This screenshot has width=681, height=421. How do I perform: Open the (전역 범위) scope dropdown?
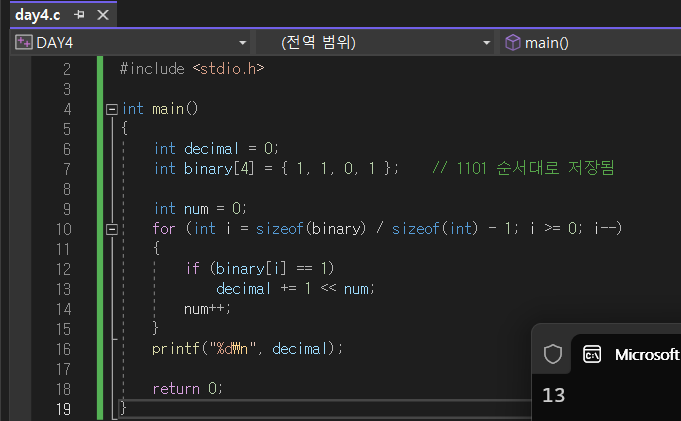486,43
